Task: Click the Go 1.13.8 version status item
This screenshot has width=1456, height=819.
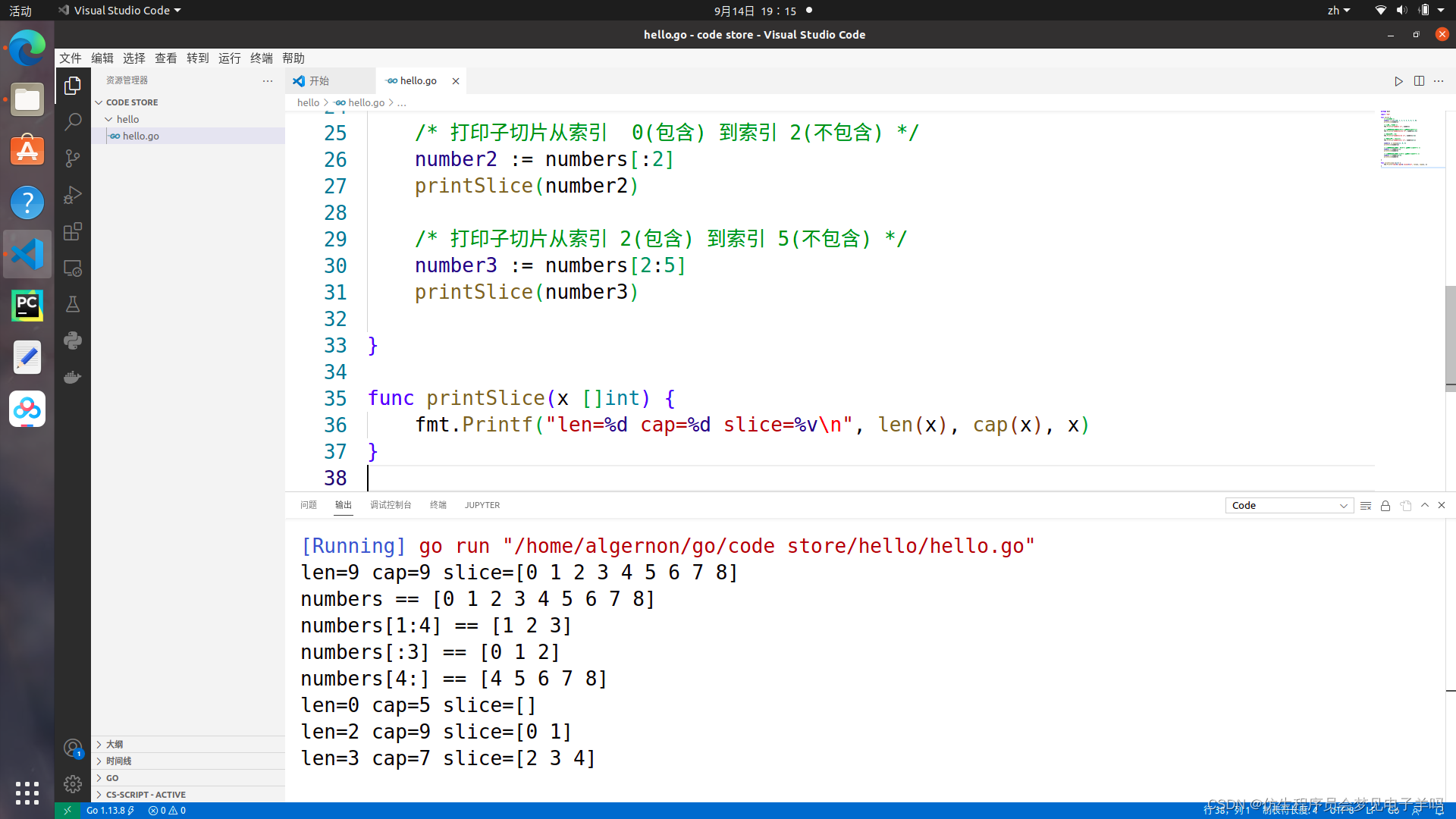Action: pos(110,811)
